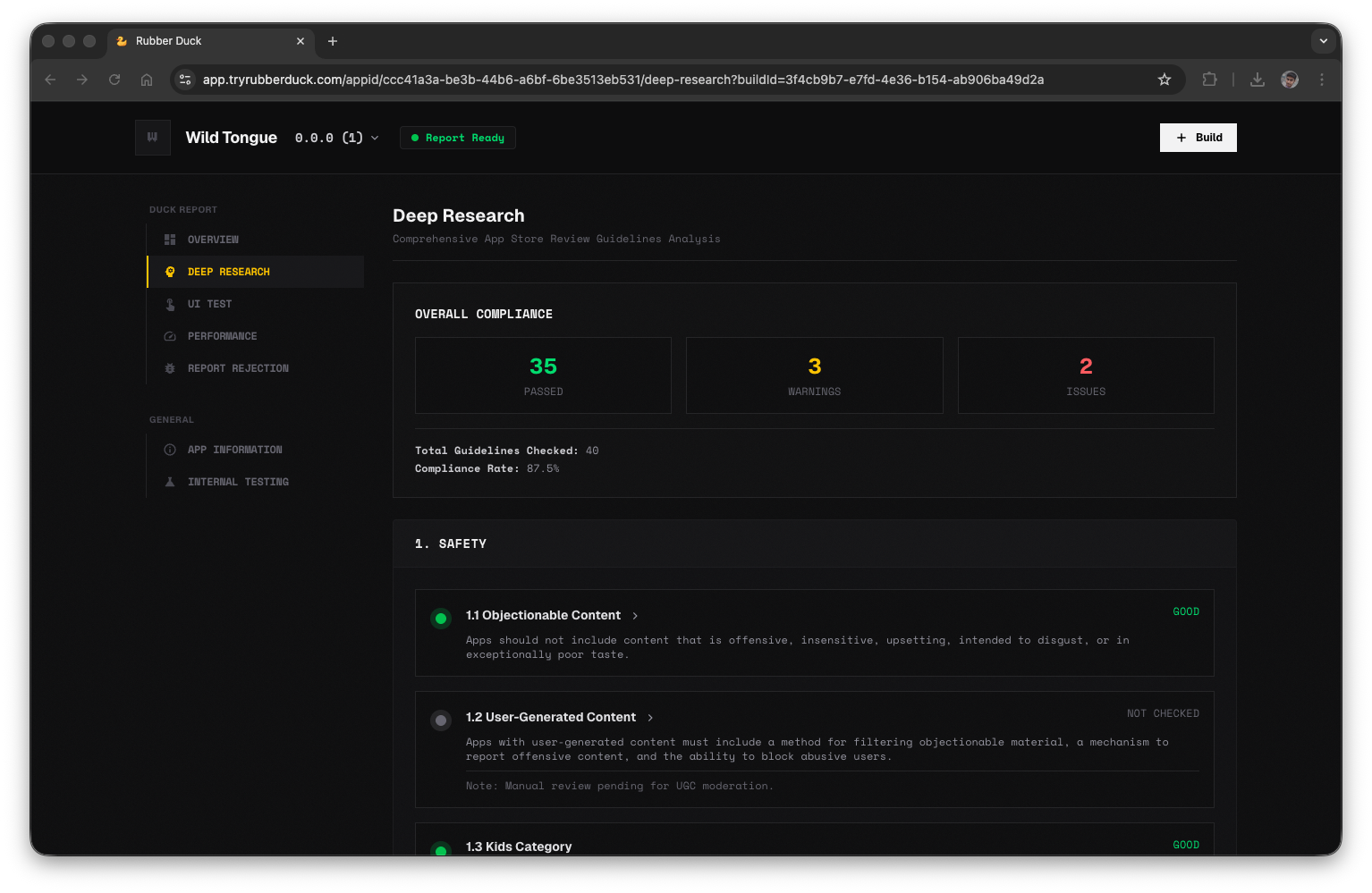Click the Wild Tongue app logo tile

[x=152, y=137]
